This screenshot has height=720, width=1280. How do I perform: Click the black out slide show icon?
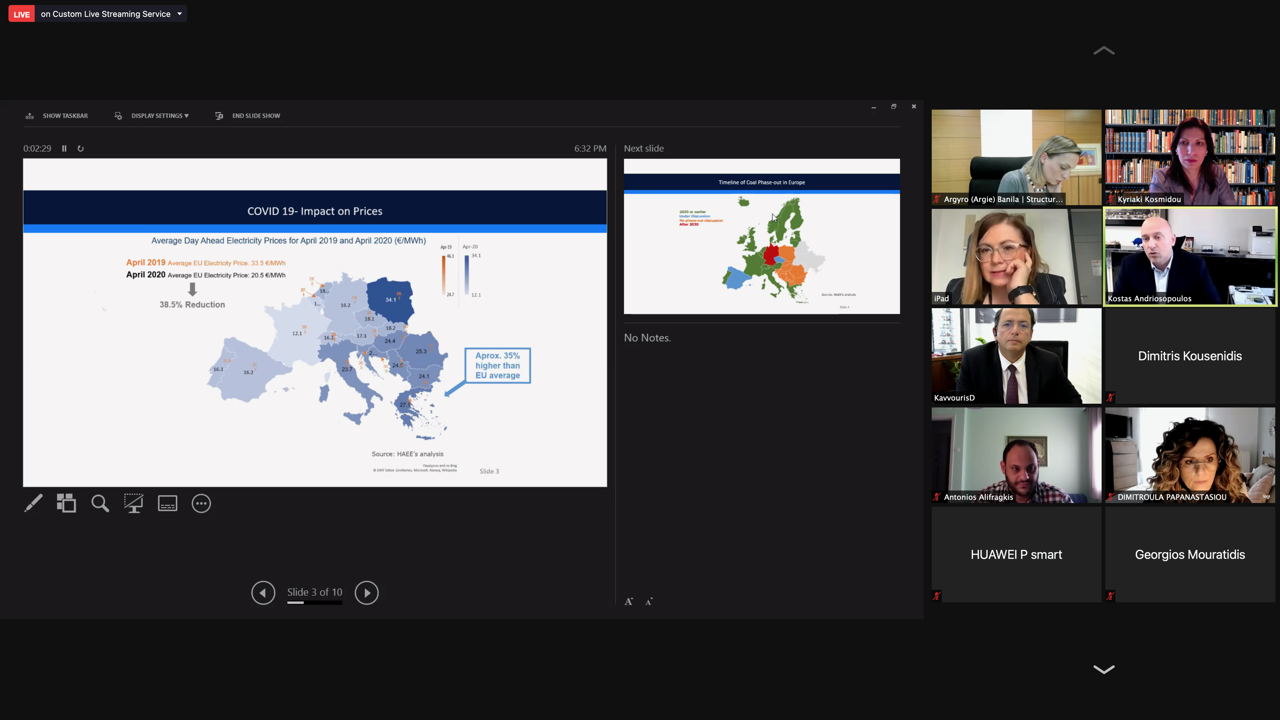(133, 504)
